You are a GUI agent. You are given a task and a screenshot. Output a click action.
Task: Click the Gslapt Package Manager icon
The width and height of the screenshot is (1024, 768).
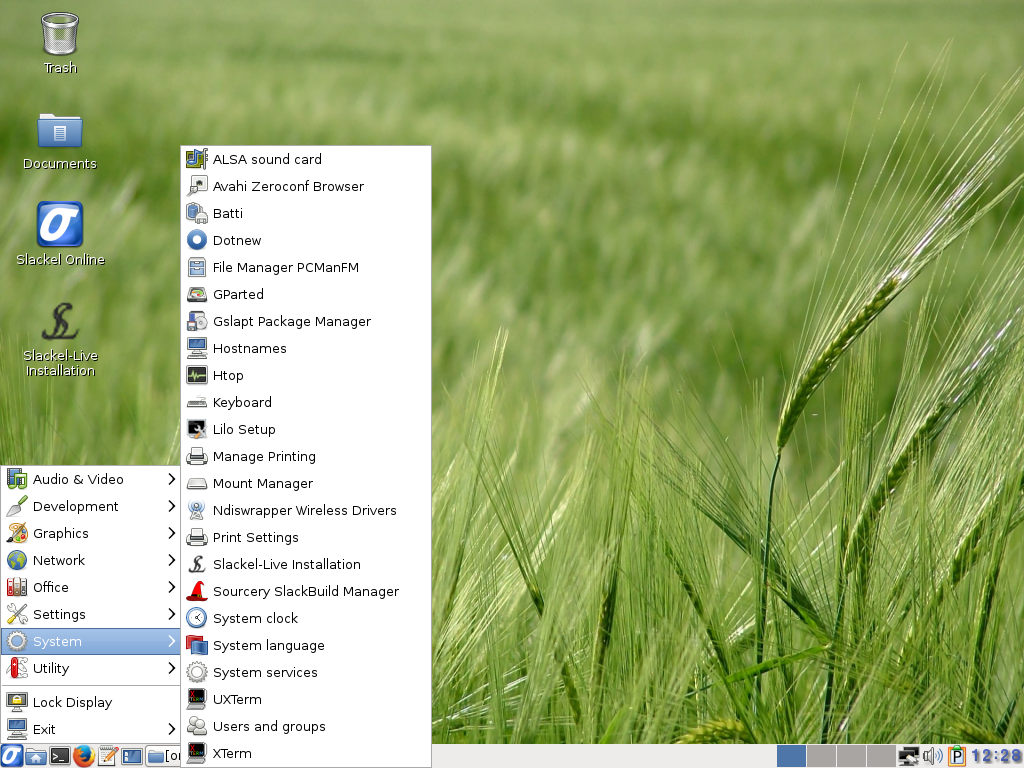pyautogui.click(x=197, y=321)
